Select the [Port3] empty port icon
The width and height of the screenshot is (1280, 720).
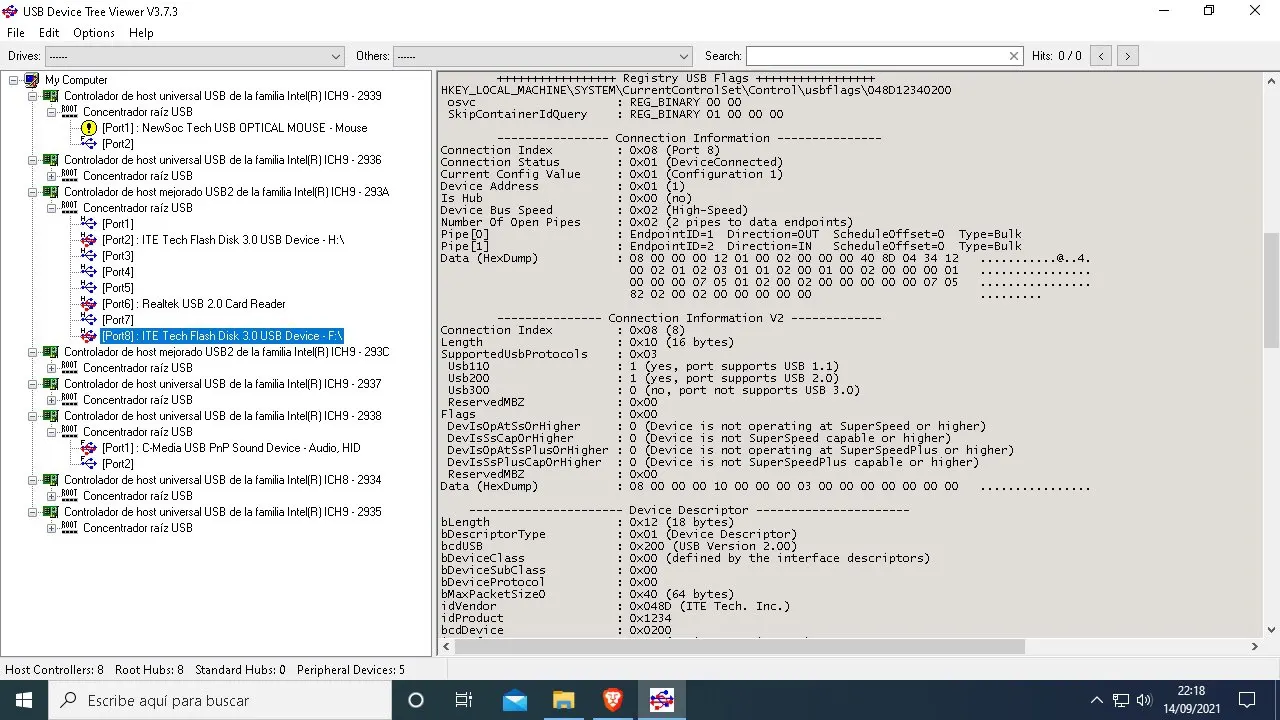tap(89, 256)
